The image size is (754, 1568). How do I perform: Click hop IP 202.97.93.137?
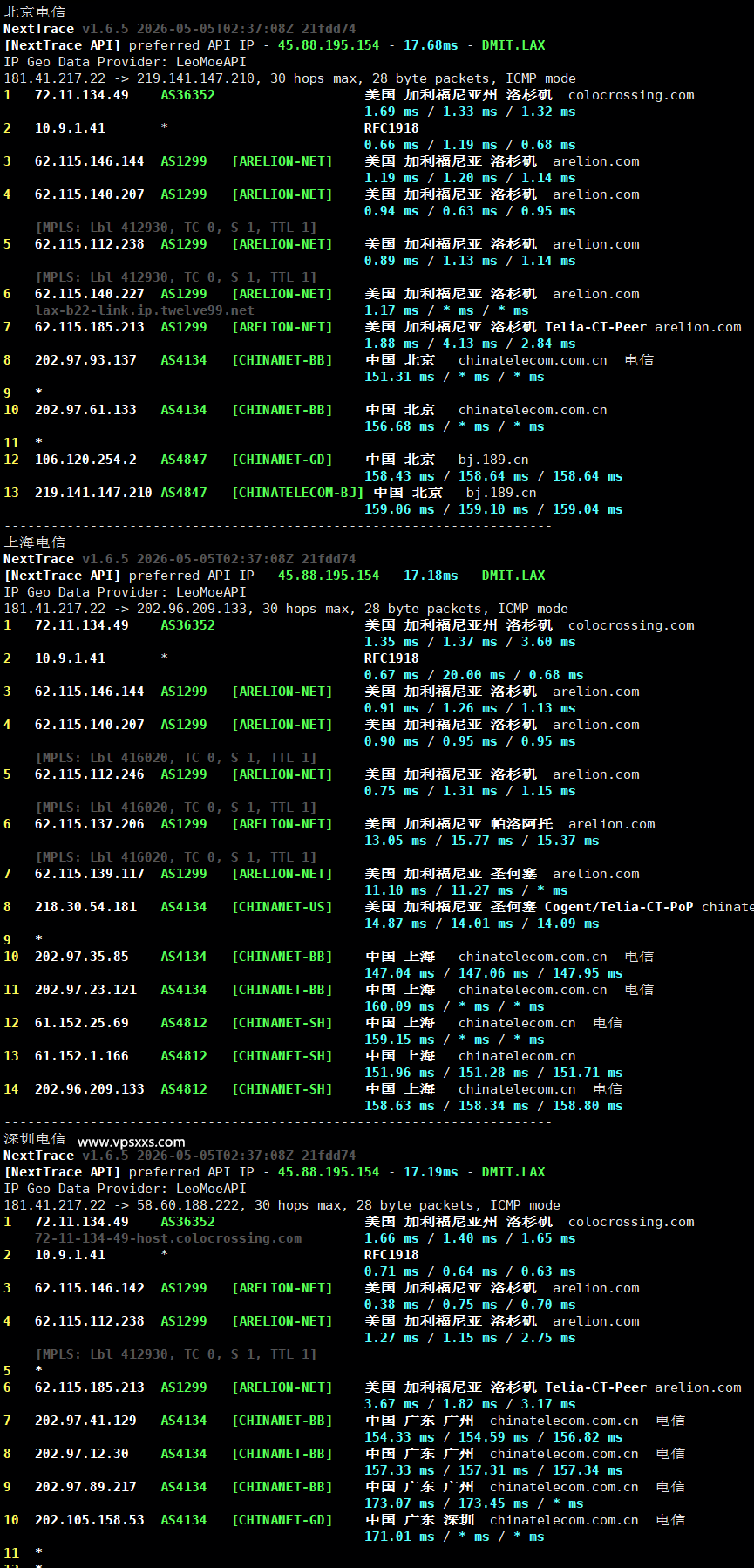[85, 360]
